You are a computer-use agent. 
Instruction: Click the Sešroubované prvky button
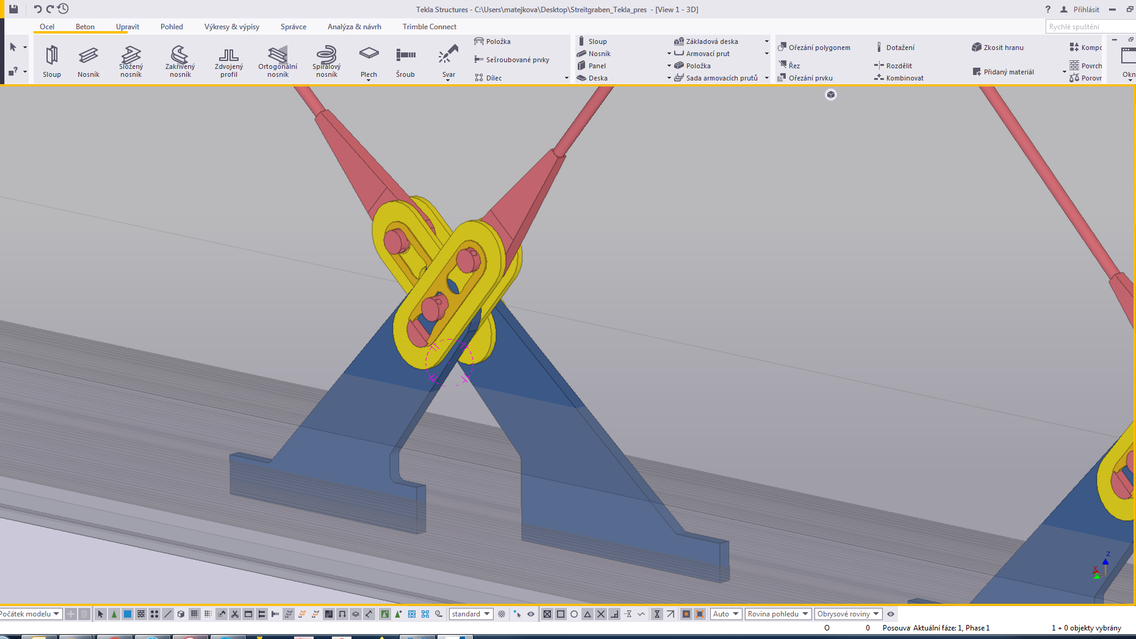point(511,59)
